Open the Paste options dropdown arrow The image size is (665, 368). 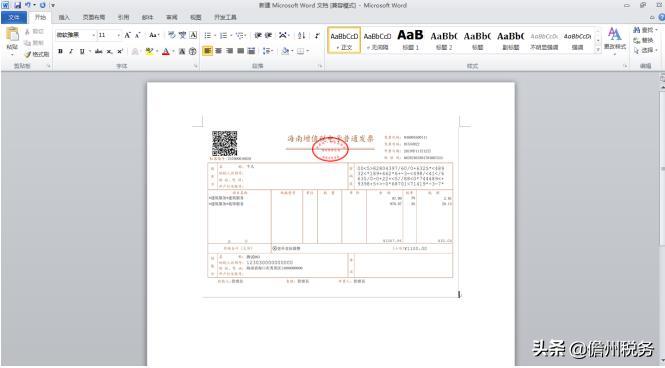point(12,54)
